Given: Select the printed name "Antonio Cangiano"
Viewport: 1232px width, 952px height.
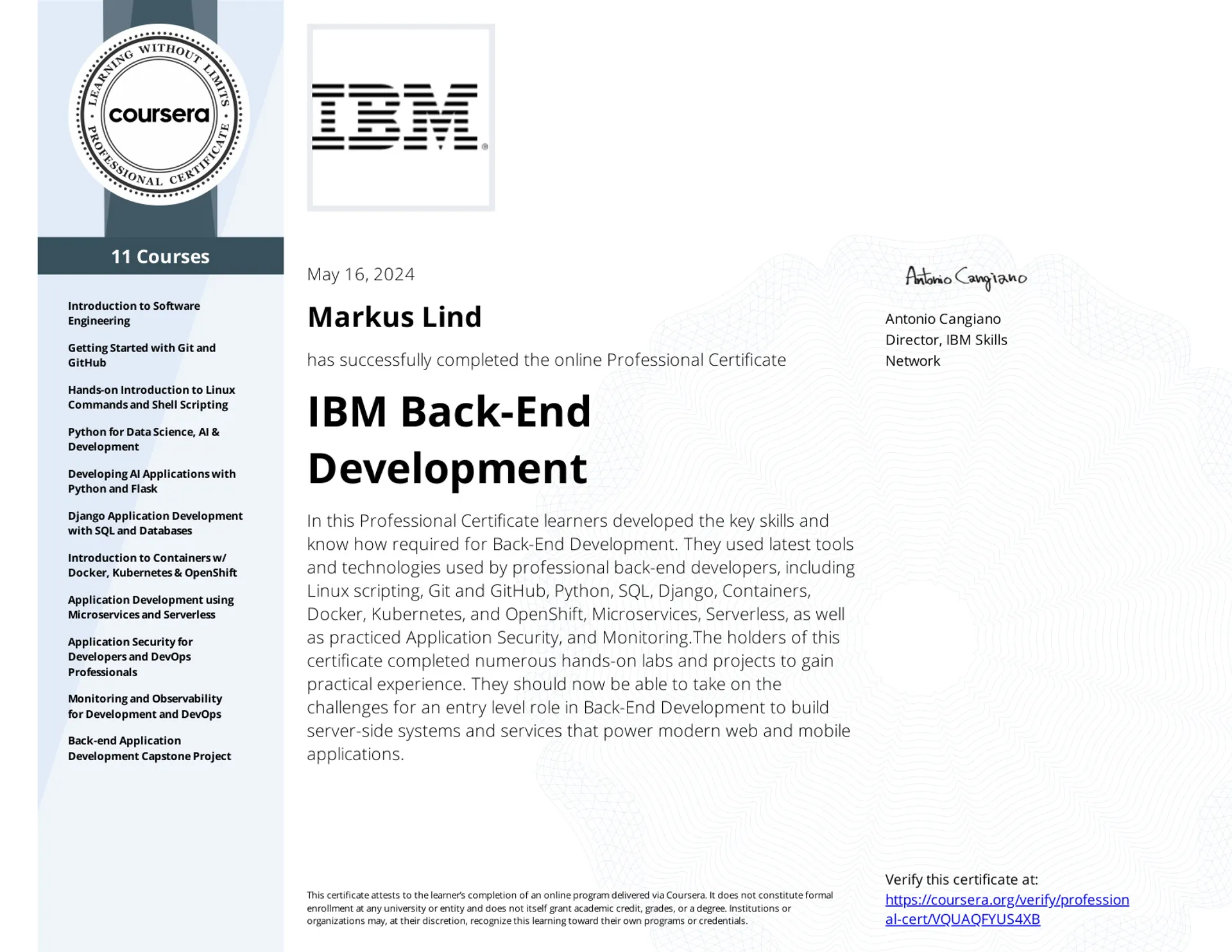Looking at the screenshot, I should (x=943, y=319).
